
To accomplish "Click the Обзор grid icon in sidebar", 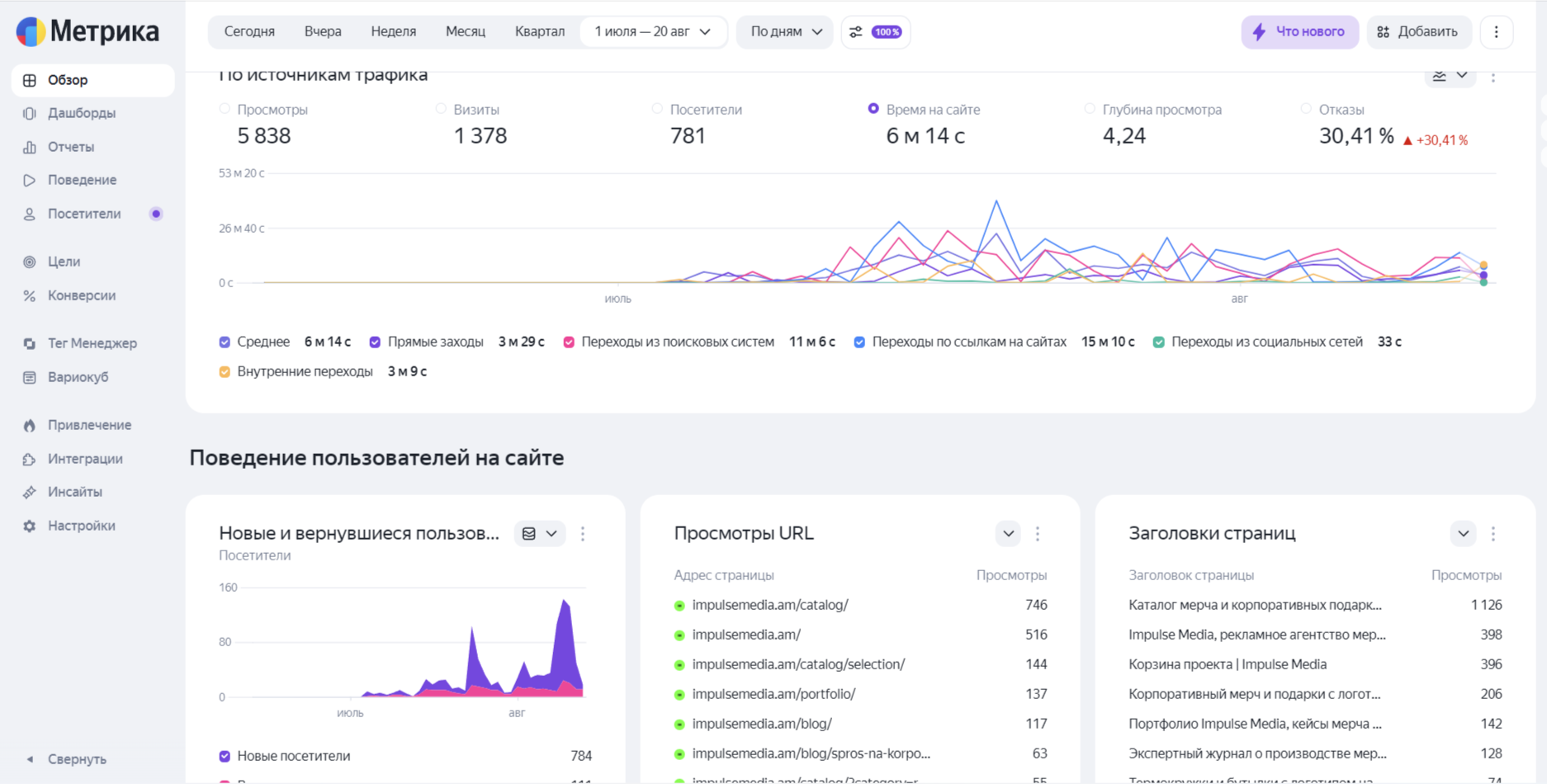I will (30, 80).
